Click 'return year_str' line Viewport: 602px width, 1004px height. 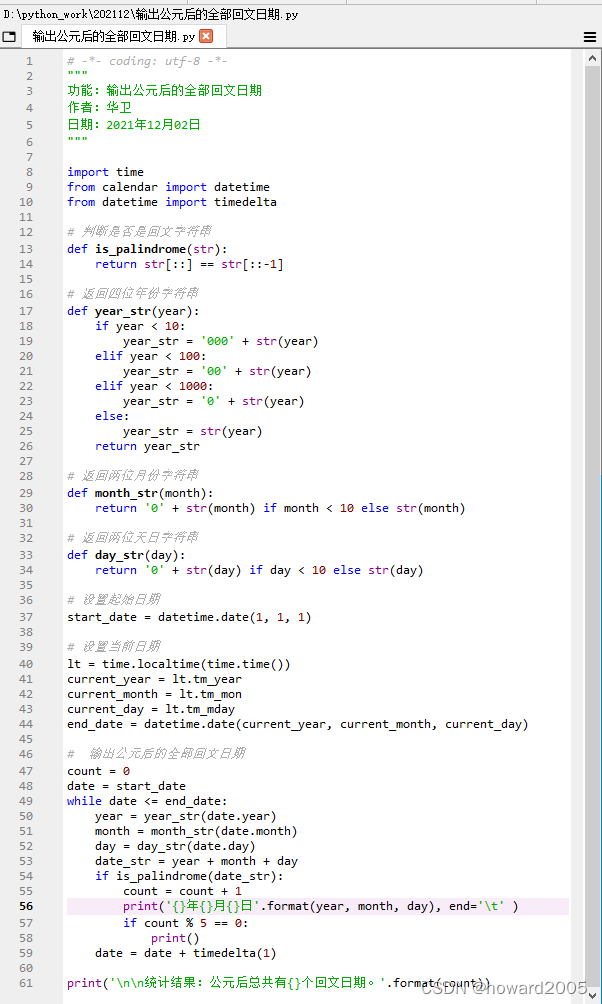pyautogui.click(x=147, y=446)
